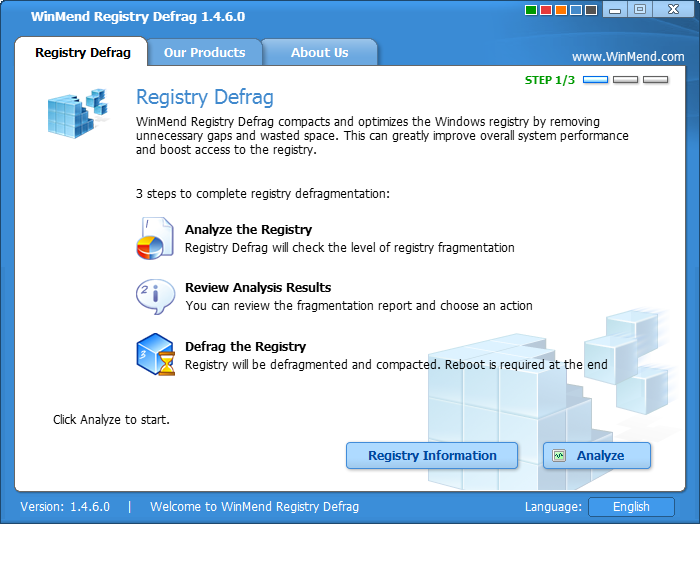Image resolution: width=700 pixels, height=574 pixels.
Task: Click the Welcome to WinMend Registry Defrag status text
Action: coord(254,507)
